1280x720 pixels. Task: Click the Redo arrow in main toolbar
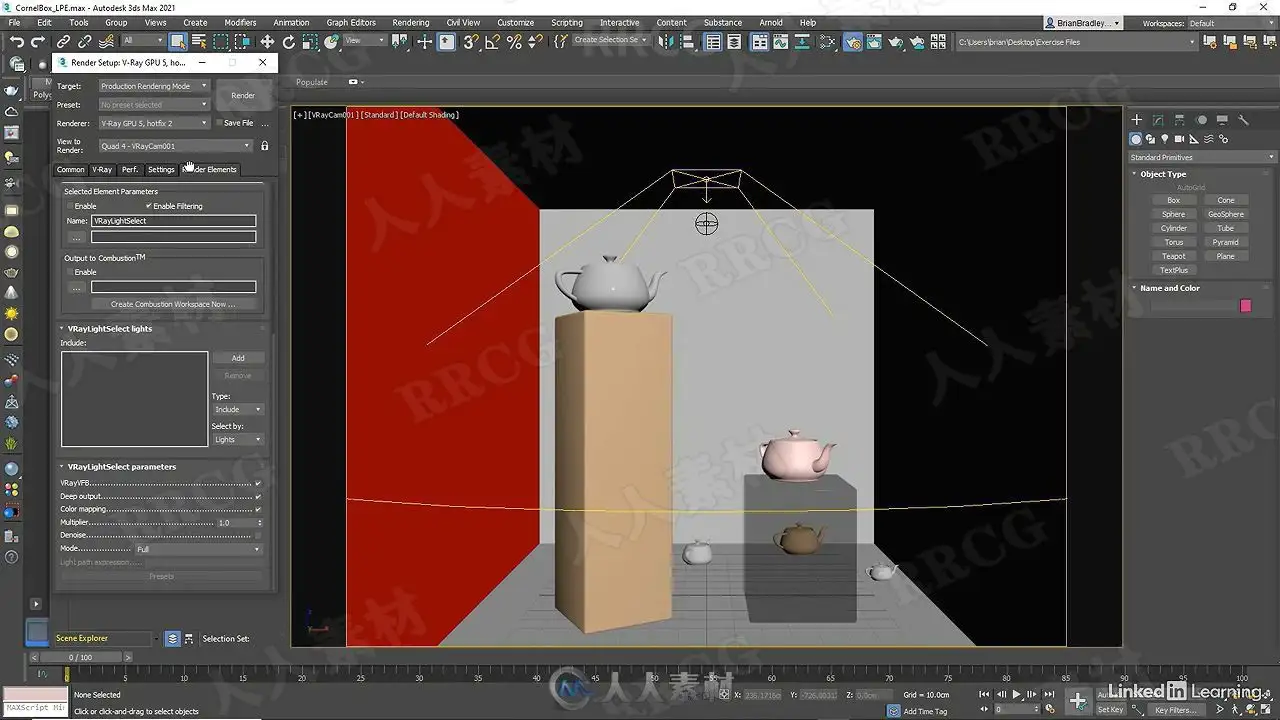coord(38,42)
